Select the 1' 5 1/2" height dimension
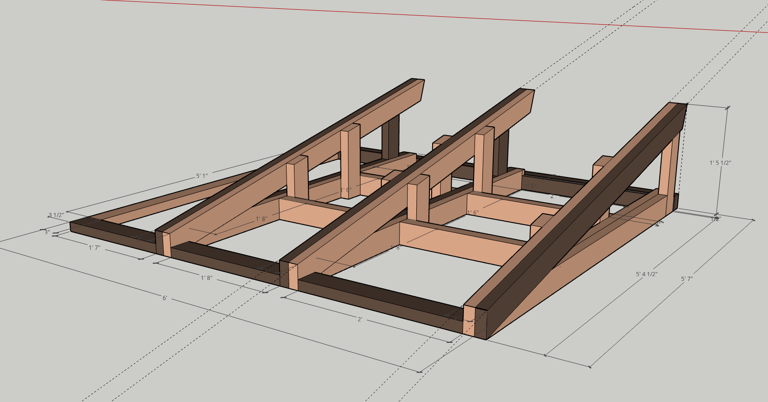 tap(720, 163)
